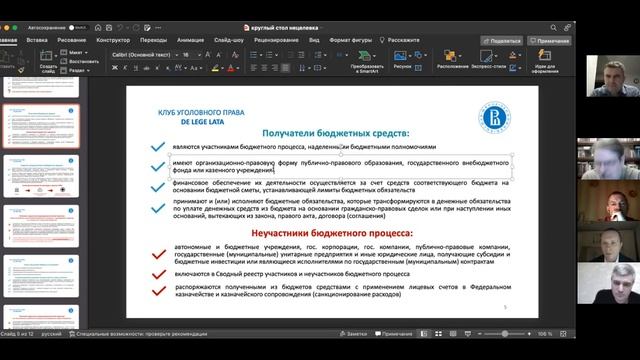The width and height of the screenshot is (640, 360).
Task: Apply underline (Ч) formatting
Action: (x=136, y=68)
